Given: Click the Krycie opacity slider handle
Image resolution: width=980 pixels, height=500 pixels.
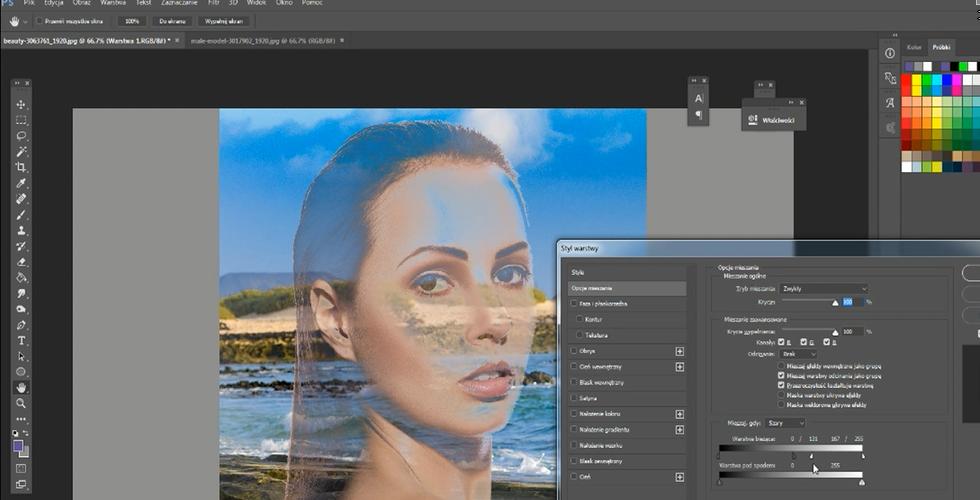Looking at the screenshot, I should pos(835,303).
